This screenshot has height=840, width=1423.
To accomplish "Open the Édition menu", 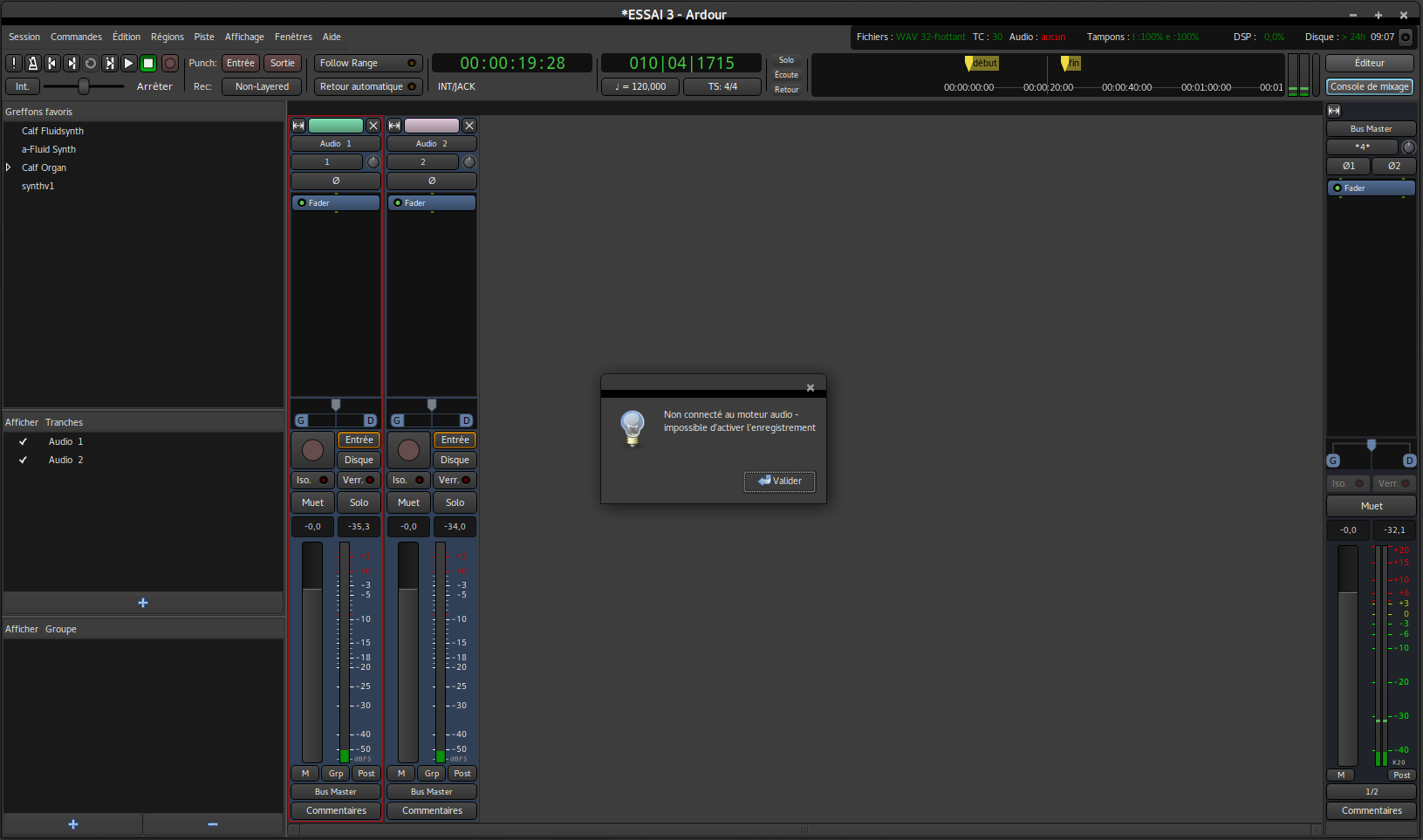I will [127, 38].
